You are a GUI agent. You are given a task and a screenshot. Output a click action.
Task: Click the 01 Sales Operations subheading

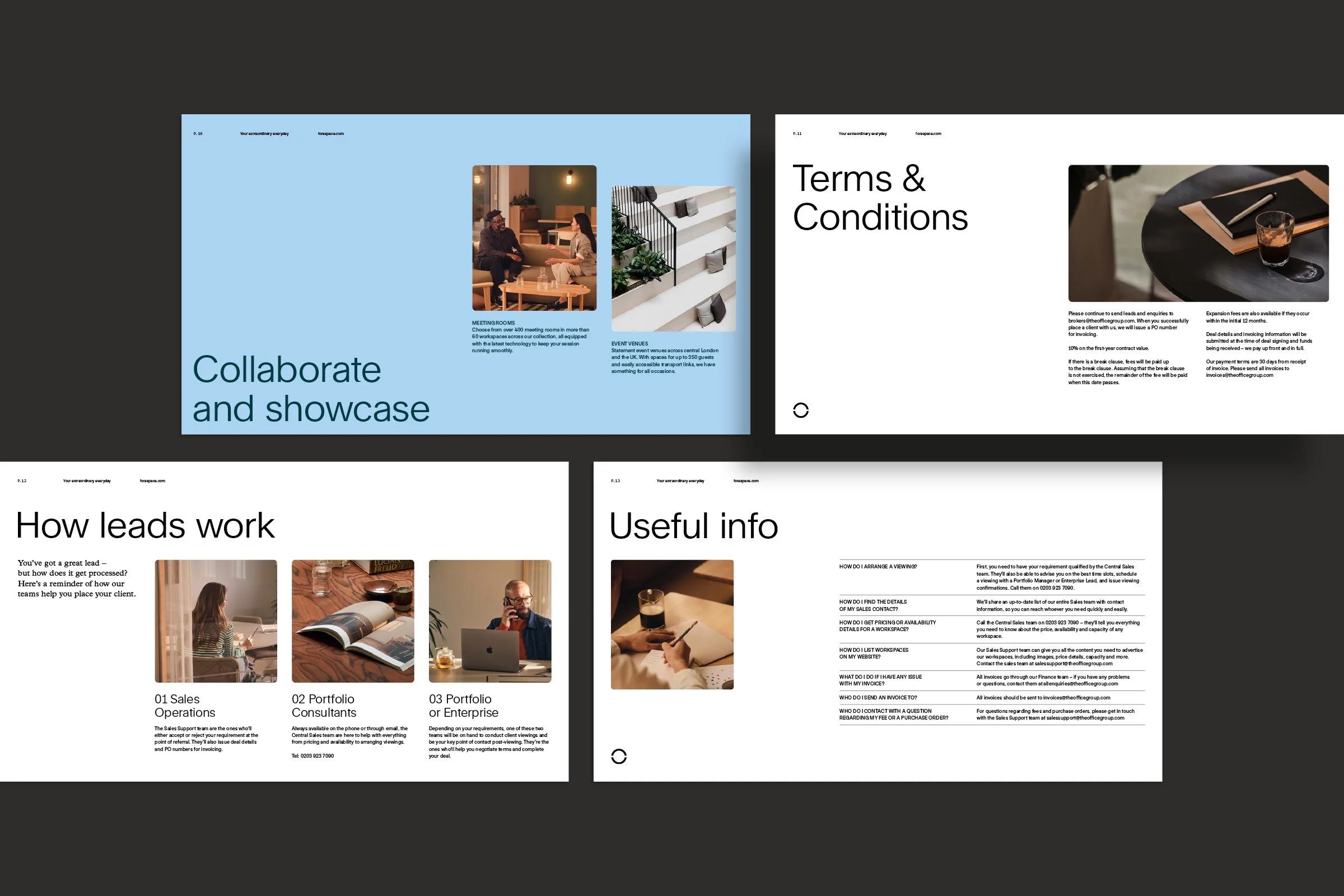coord(185,706)
